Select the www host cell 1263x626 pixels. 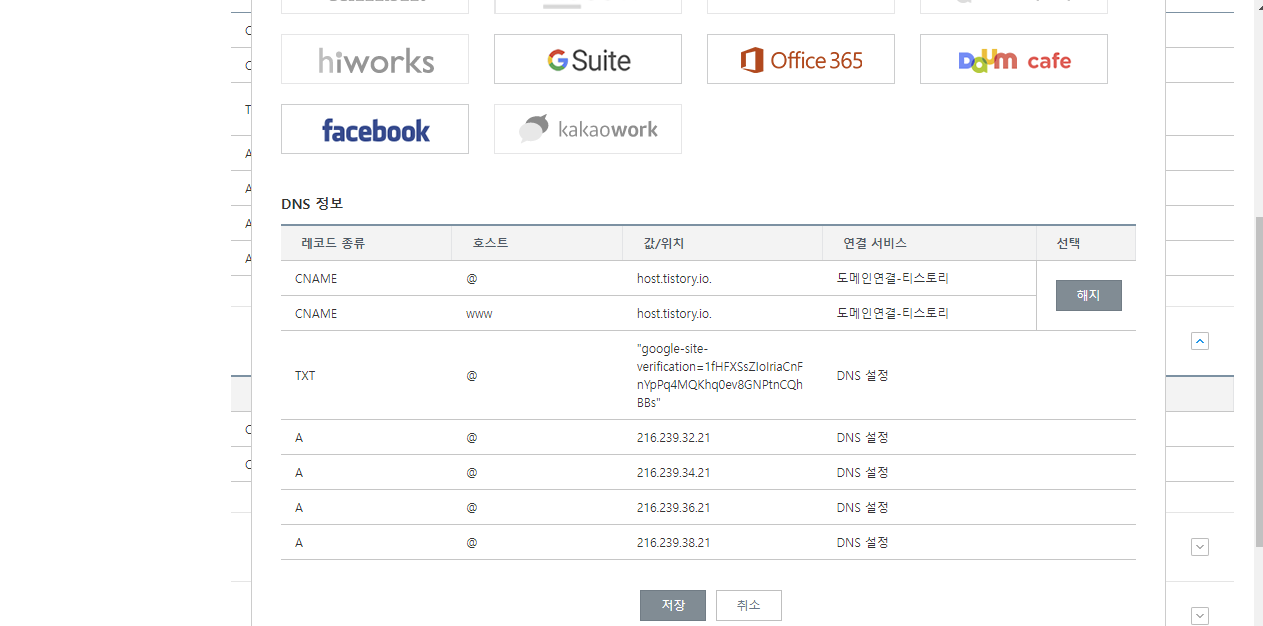tap(479, 313)
